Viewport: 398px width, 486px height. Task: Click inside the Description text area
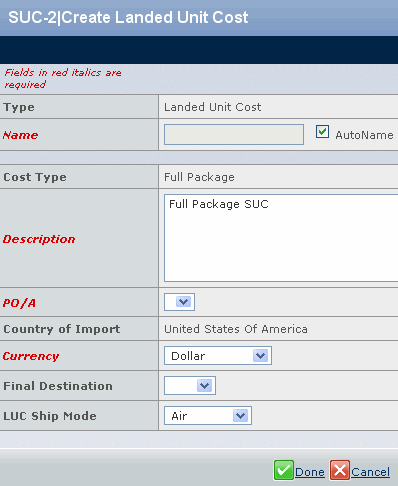pos(281,238)
